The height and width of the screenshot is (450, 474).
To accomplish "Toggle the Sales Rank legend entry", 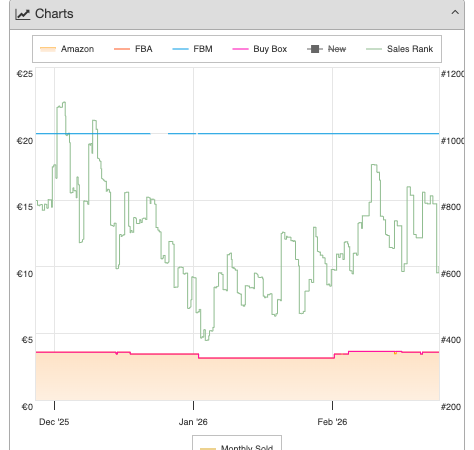I will pyautogui.click(x=399, y=49).
